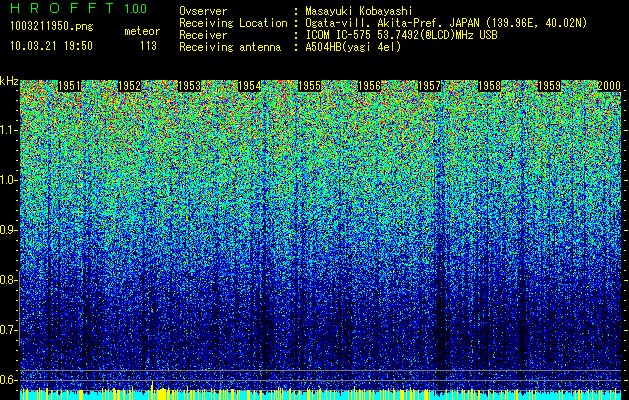Click the 1.1 kHz axis label

click(x=8, y=130)
